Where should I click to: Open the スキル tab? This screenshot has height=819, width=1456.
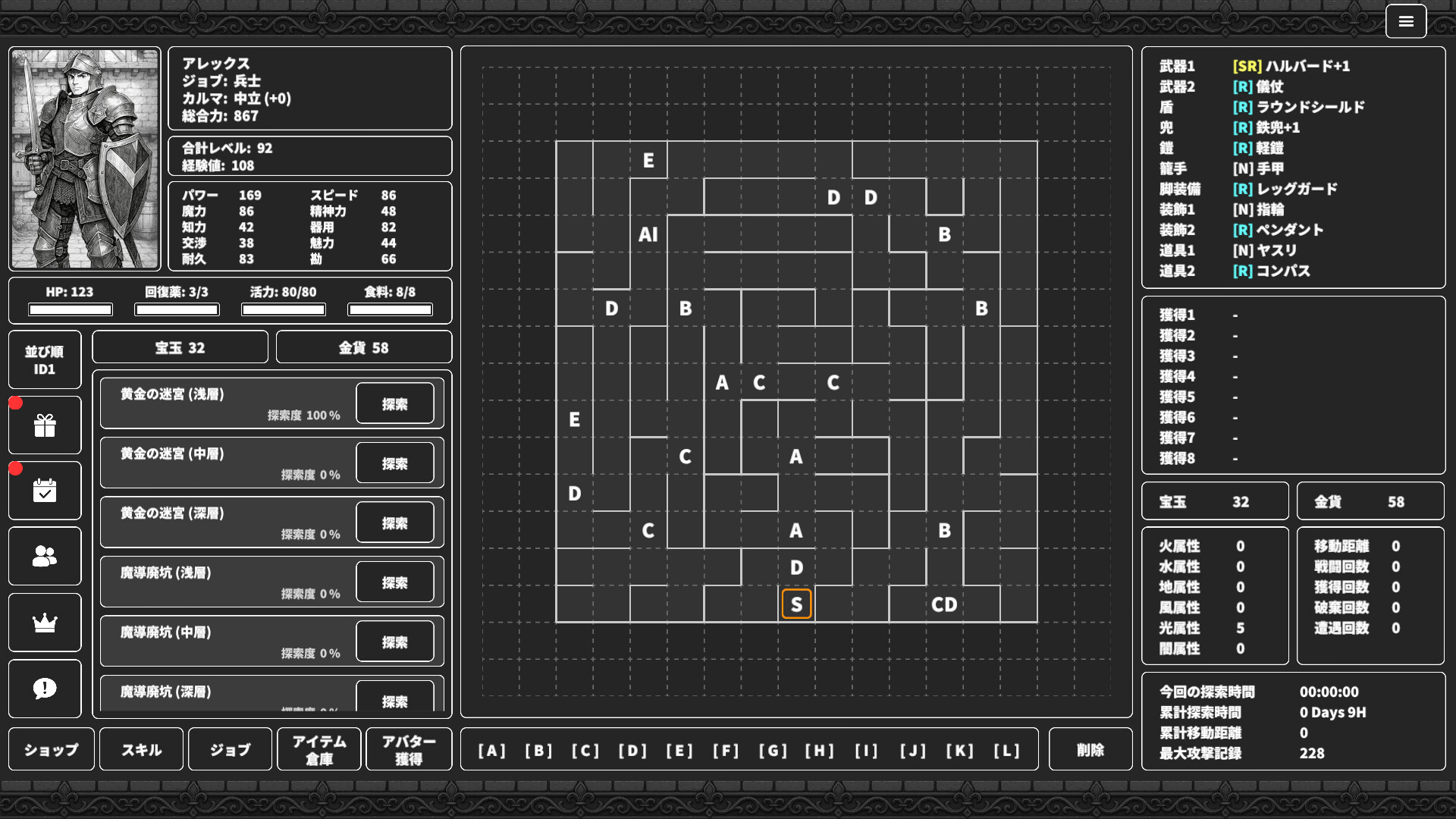coord(141,749)
